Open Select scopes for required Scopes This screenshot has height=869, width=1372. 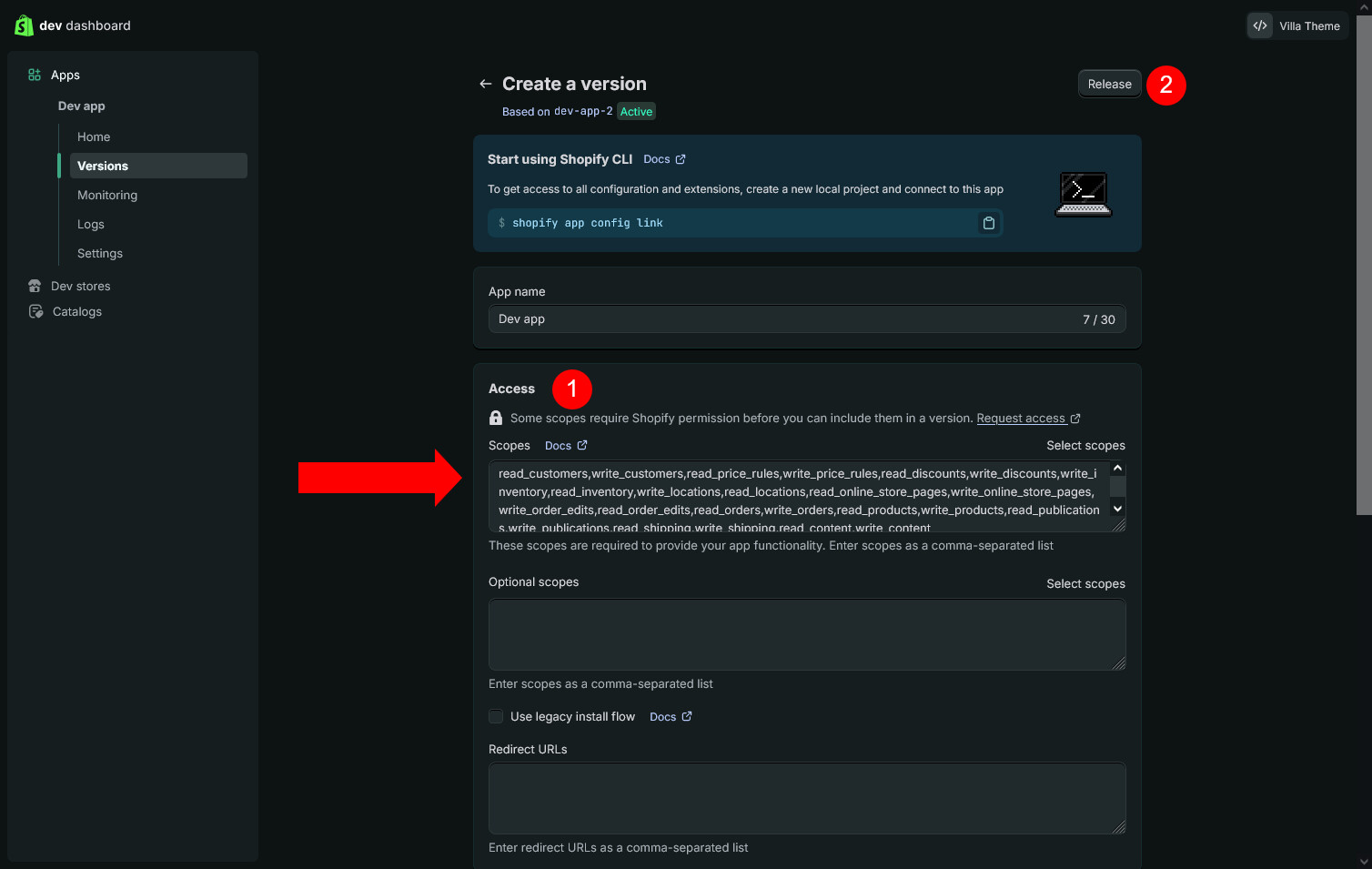coord(1085,445)
